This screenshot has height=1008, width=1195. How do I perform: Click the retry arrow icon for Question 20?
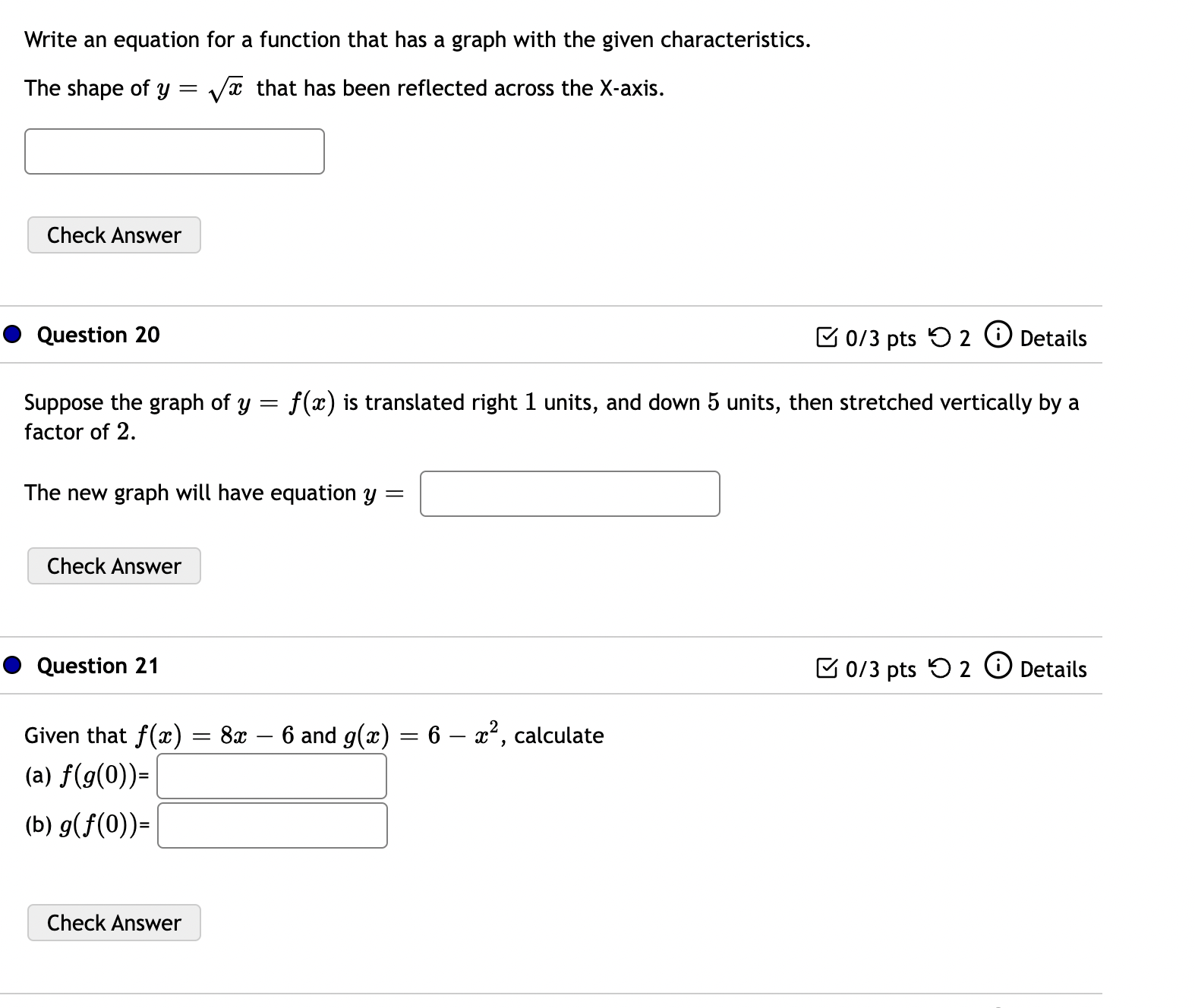[941, 337]
